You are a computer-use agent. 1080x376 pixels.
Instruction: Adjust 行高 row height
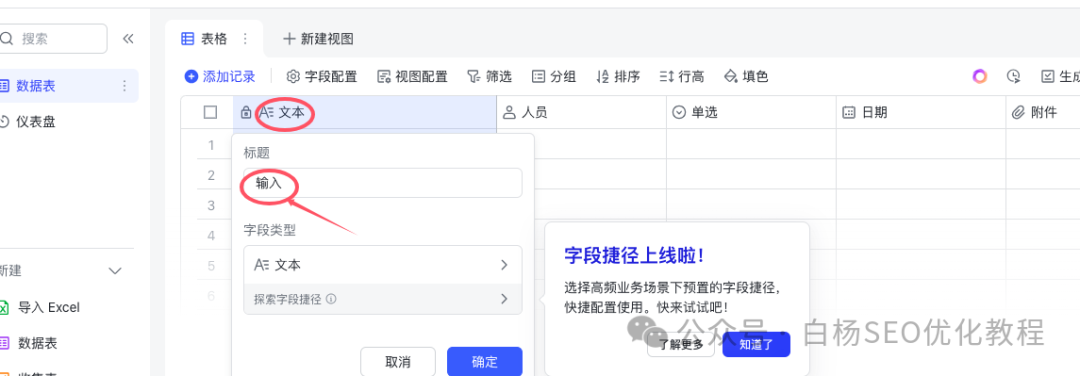[681, 76]
